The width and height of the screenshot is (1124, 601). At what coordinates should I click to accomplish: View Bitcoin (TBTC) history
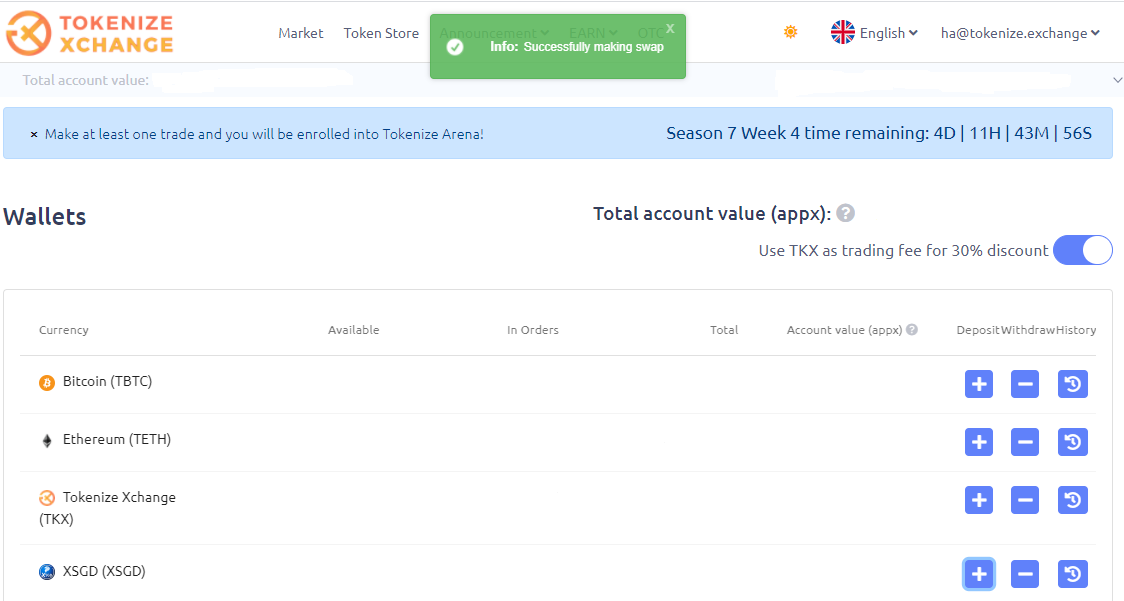pyautogui.click(x=1072, y=384)
